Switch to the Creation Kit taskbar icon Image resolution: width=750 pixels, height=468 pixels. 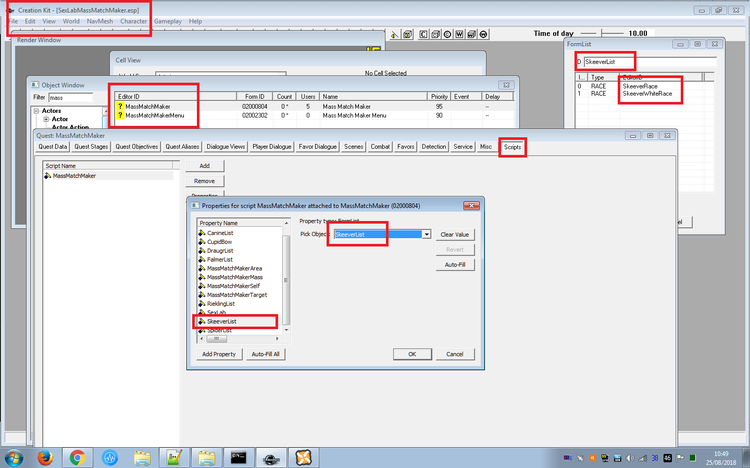tap(271, 457)
